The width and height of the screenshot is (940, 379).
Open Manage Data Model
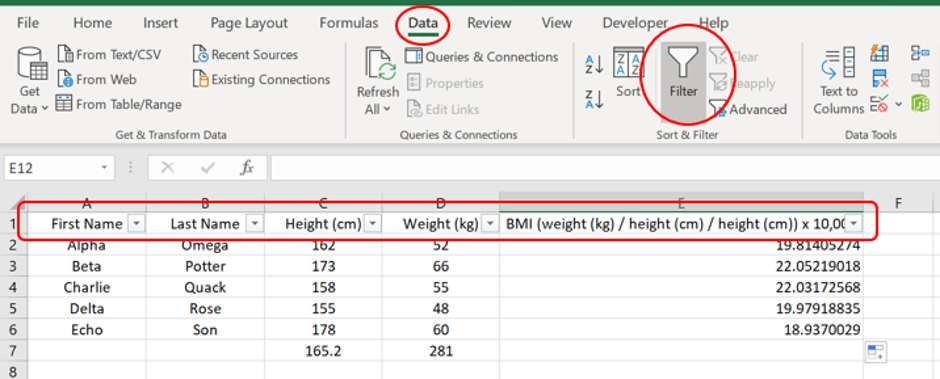(920, 104)
